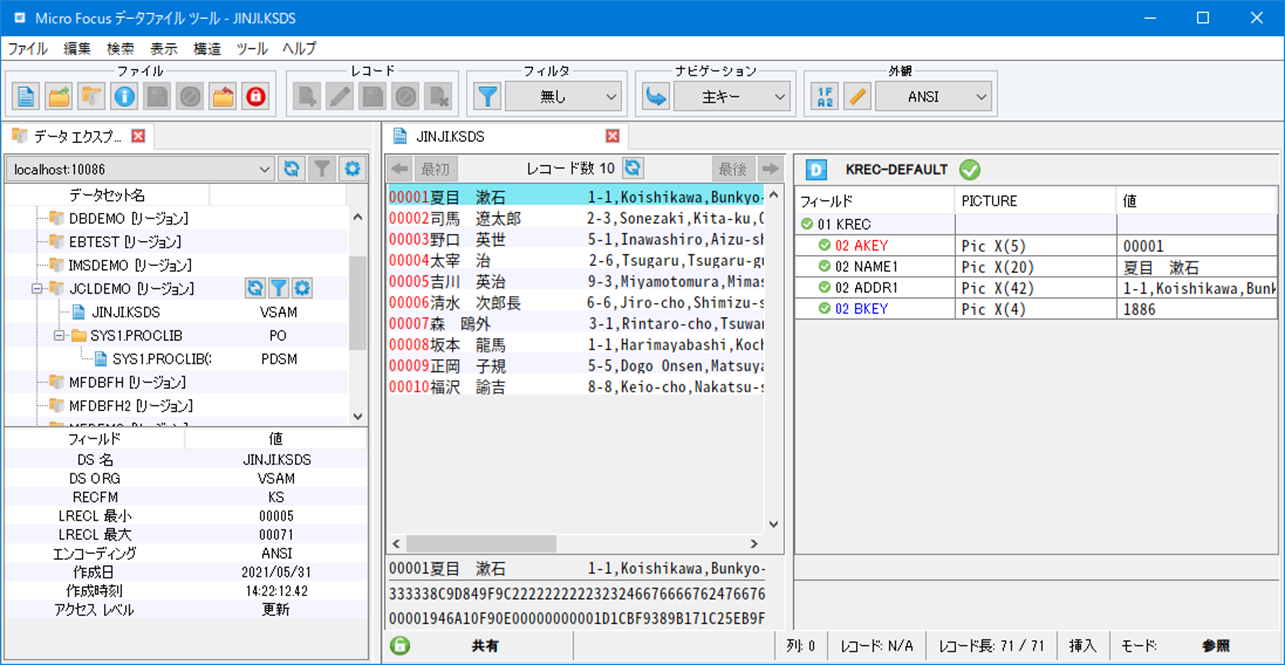This screenshot has height=665, width=1285.
Task: Close the JINJI.KSDS tab
Action: [x=613, y=136]
